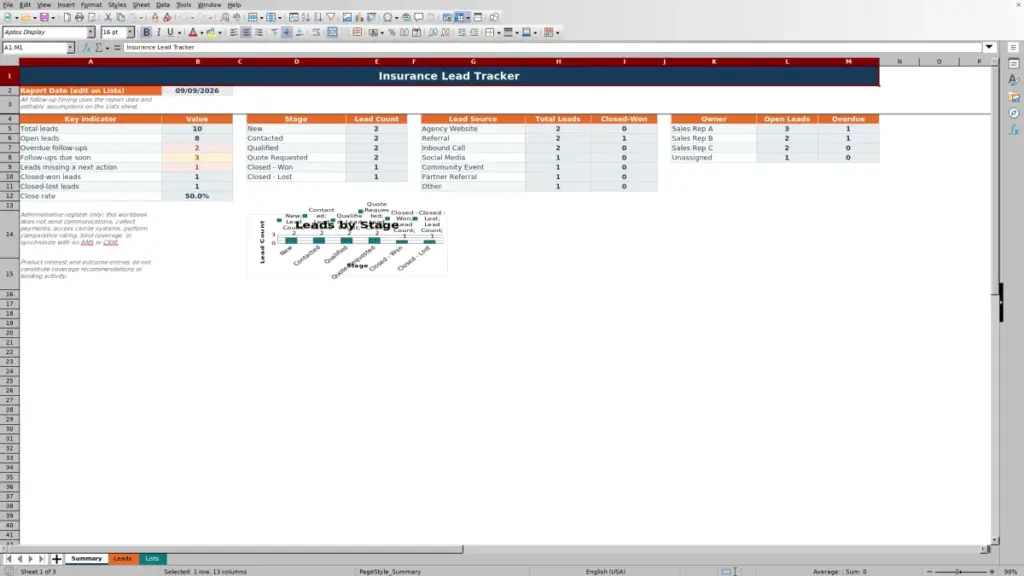Click the Cut scissors icon
This screenshot has width=1024, height=576.
pyautogui.click(x=108, y=18)
